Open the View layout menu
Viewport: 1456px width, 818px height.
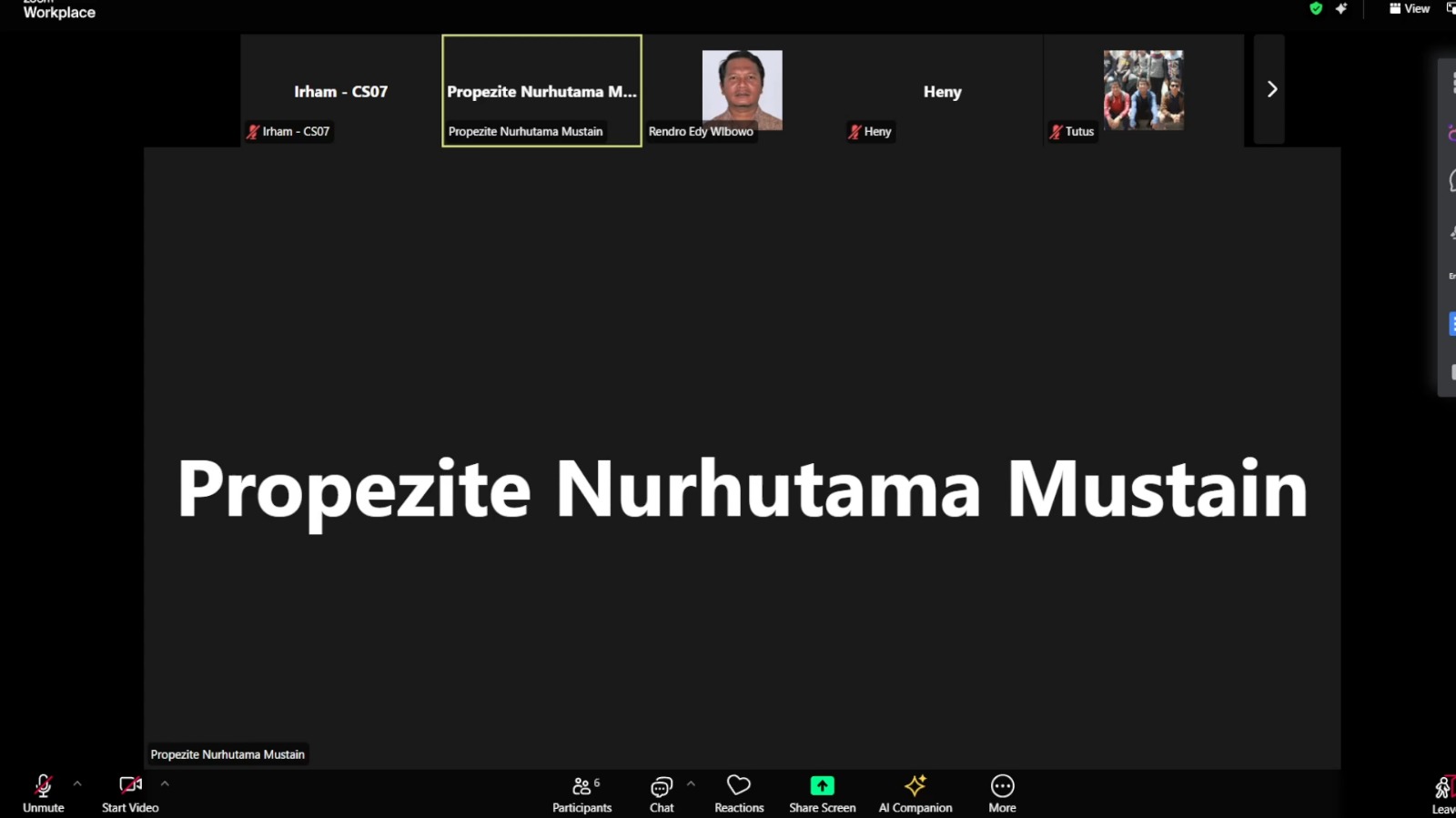coord(1410,9)
